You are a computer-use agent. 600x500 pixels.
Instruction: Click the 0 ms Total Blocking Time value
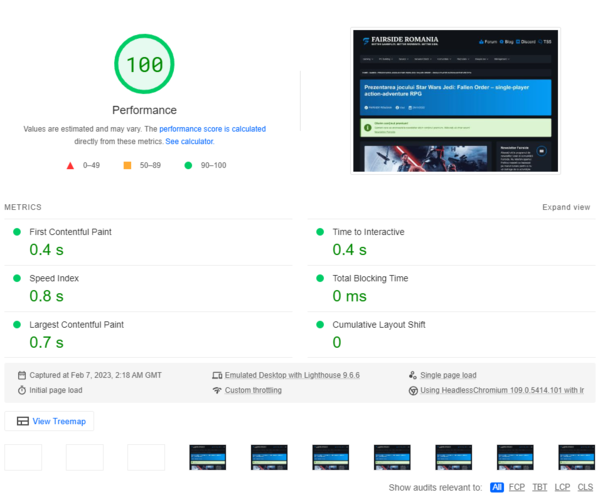tap(349, 296)
